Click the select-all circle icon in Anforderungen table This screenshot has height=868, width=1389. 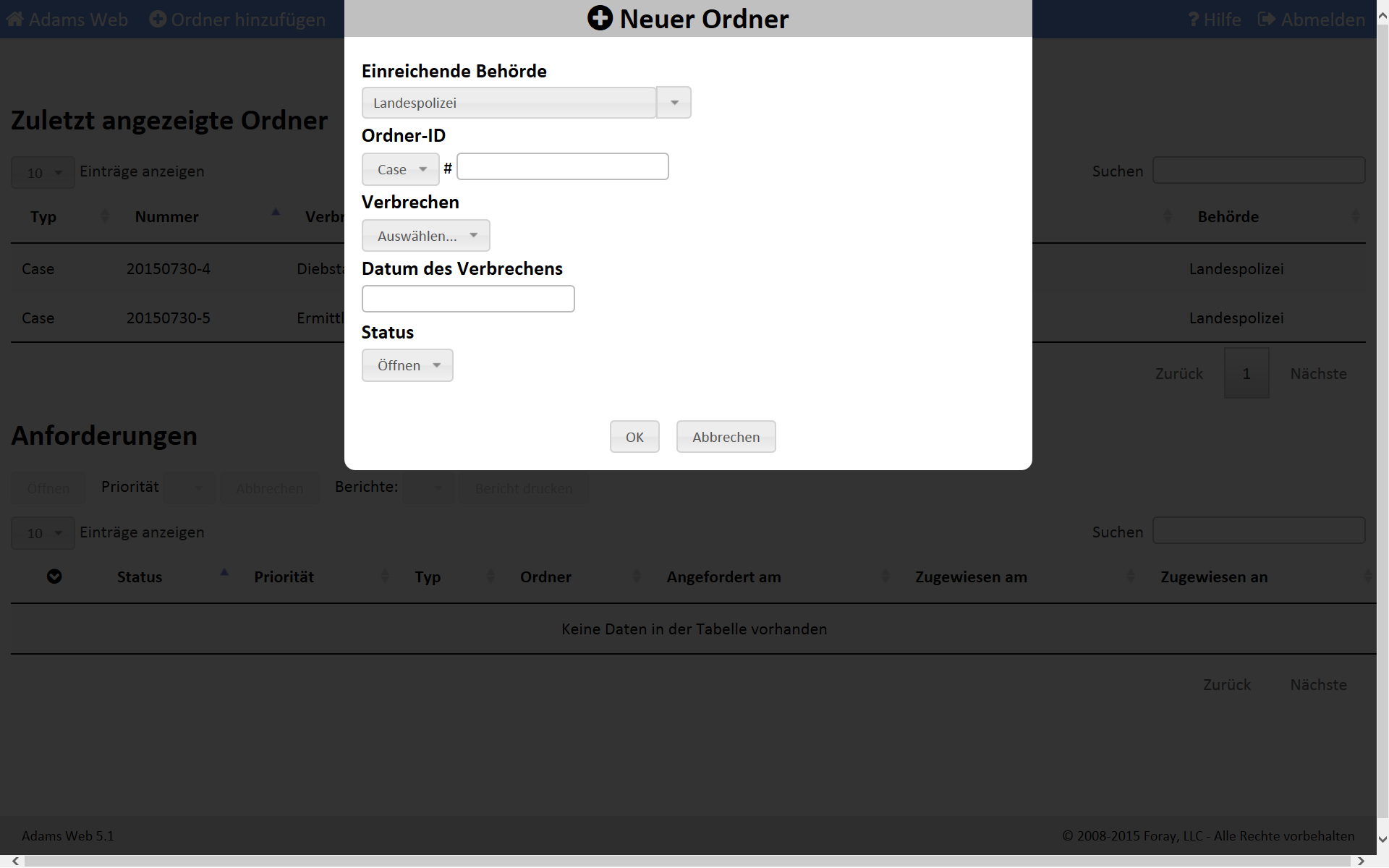[54, 576]
